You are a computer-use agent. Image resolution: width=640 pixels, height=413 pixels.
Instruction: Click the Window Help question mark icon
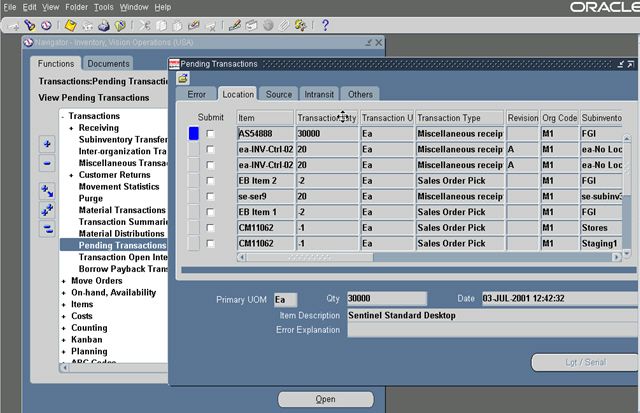pyautogui.click(x=325, y=25)
